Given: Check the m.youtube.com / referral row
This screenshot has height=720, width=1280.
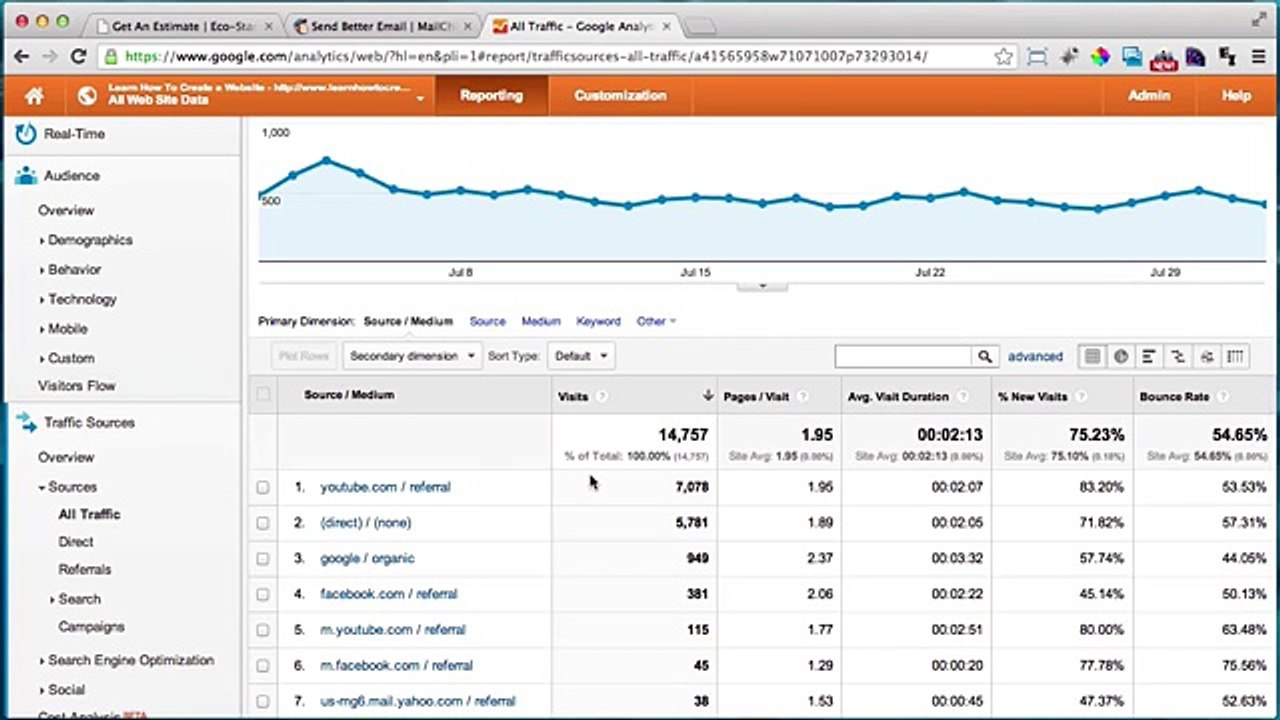Looking at the screenshot, I should 263,630.
